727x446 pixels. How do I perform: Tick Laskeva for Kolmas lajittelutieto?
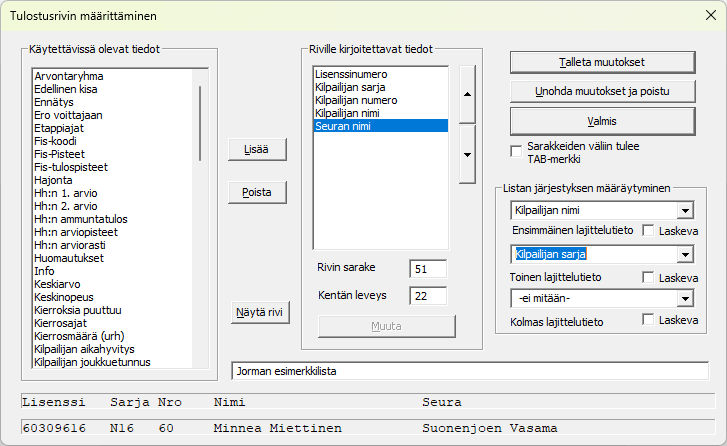649,320
